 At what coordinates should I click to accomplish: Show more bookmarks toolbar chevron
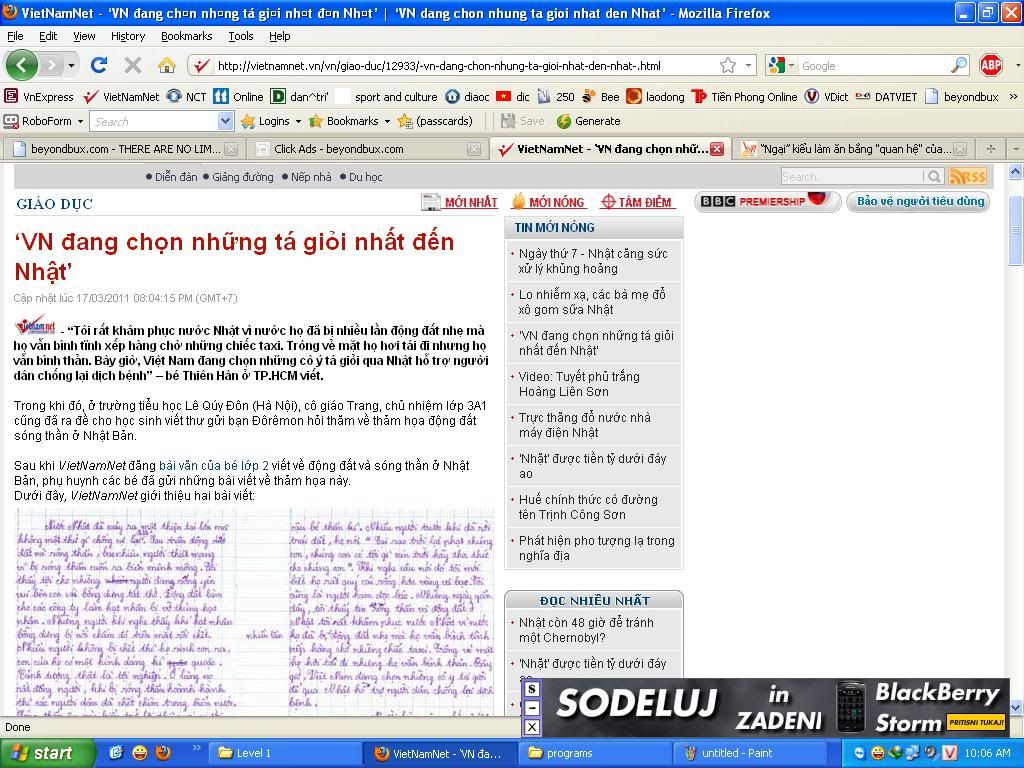tap(1013, 97)
